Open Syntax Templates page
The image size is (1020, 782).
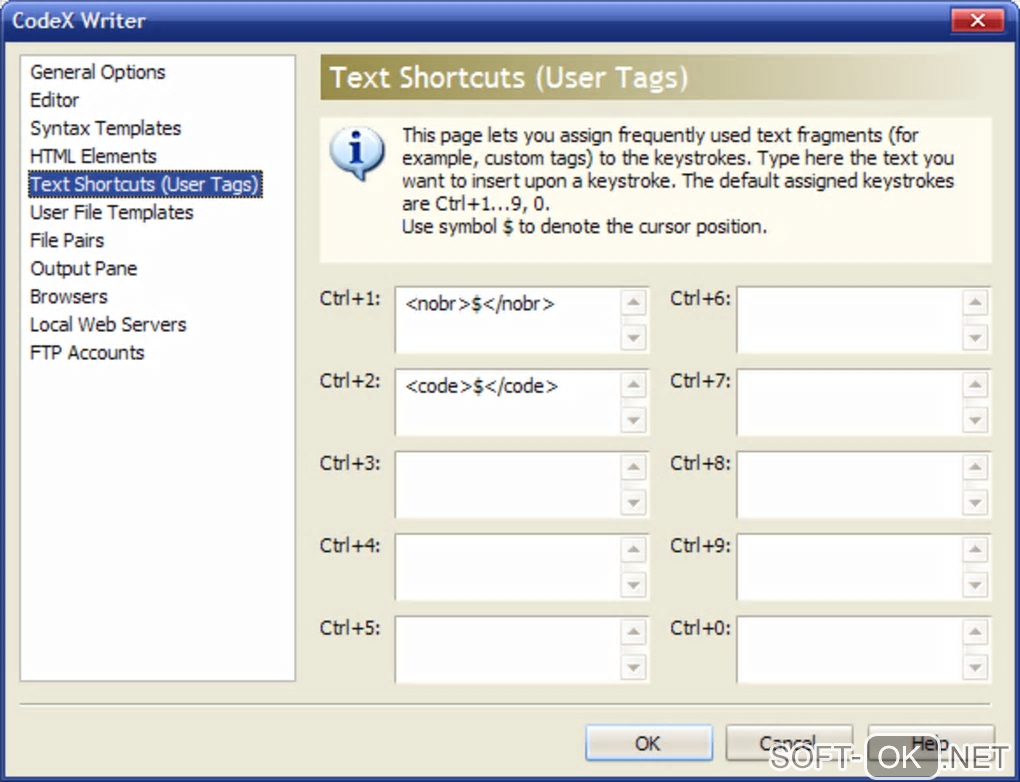click(x=105, y=128)
